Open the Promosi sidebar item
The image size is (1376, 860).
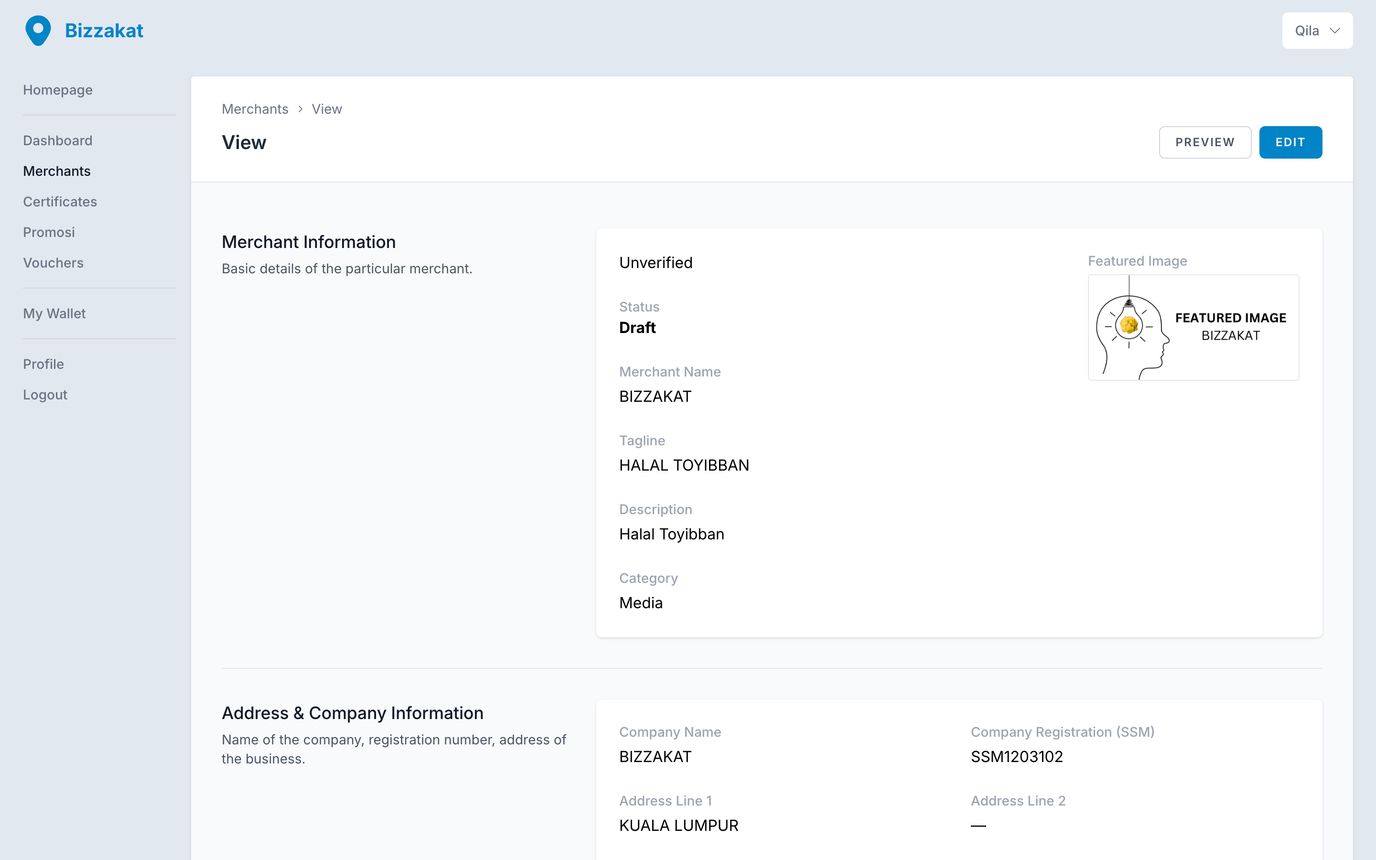[x=49, y=232]
